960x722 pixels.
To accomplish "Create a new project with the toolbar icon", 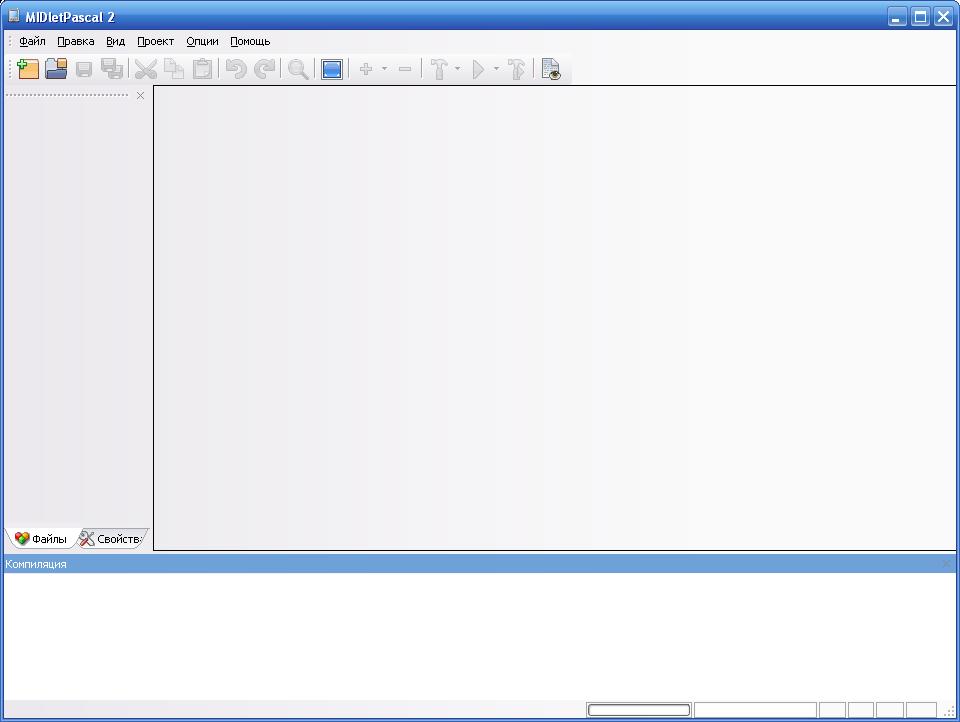I will pyautogui.click(x=28, y=69).
